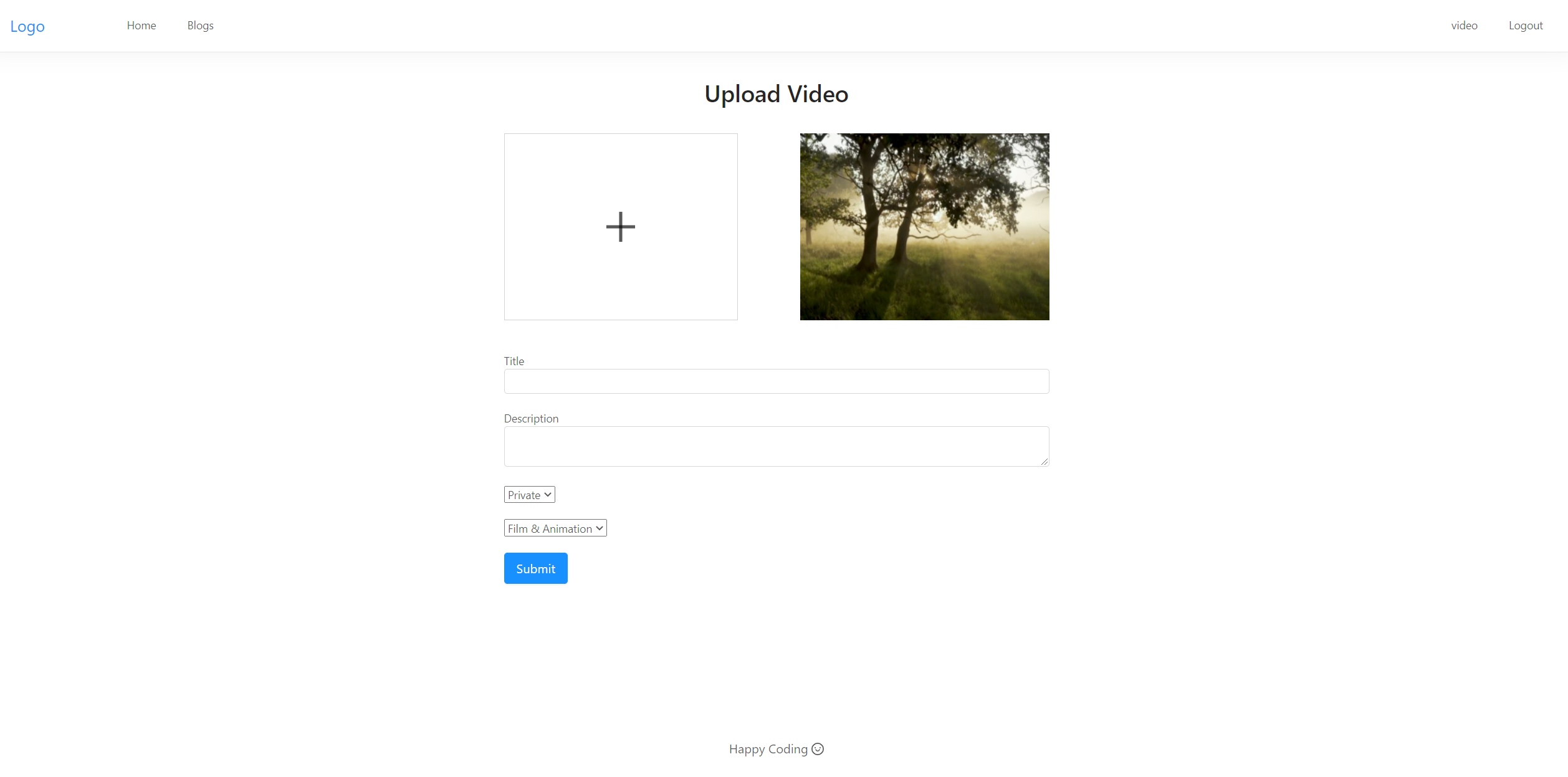Image resolution: width=1568 pixels, height=777 pixels.
Task: Expand the Film & Animation category dropdown
Action: coord(555,527)
